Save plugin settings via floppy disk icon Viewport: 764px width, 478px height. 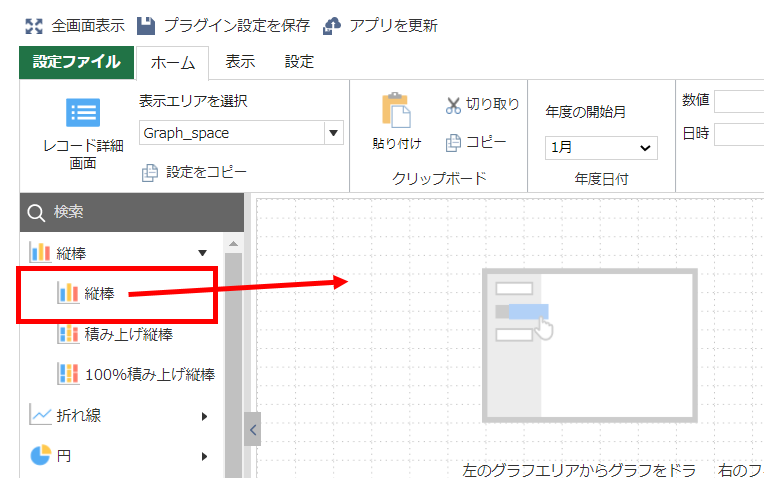click(x=146, y=26)
